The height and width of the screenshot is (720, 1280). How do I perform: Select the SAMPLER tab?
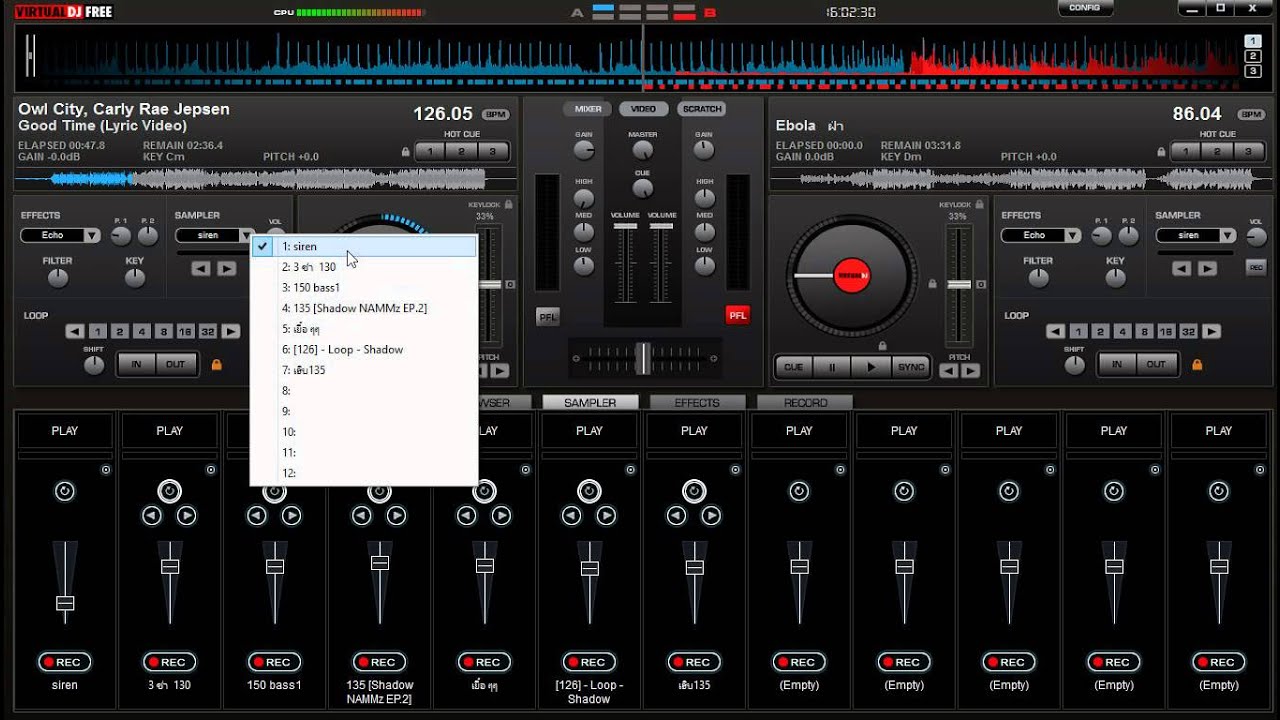tap(590, 402)
